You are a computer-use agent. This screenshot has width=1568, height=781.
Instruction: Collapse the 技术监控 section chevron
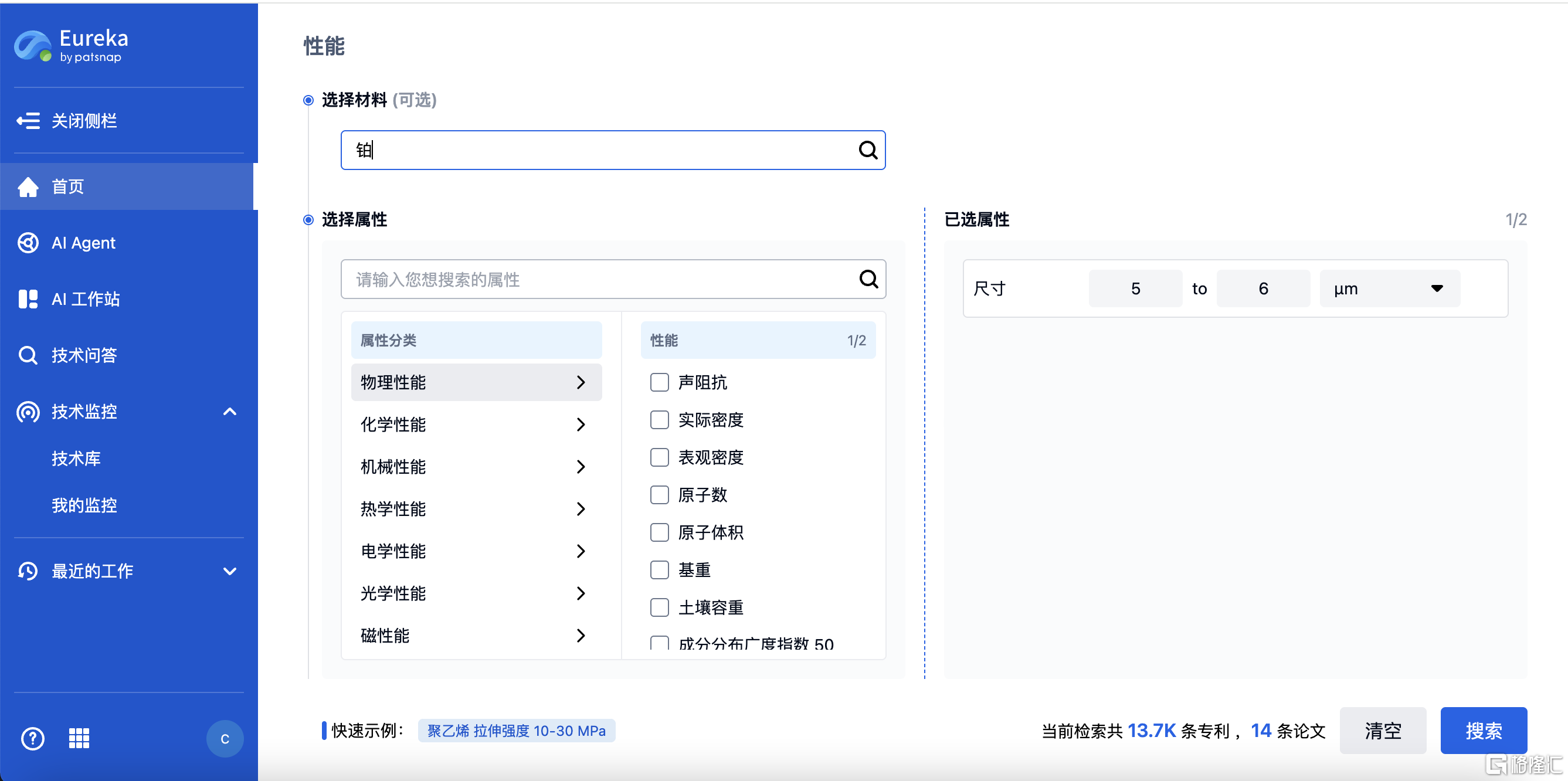(229, 412)
